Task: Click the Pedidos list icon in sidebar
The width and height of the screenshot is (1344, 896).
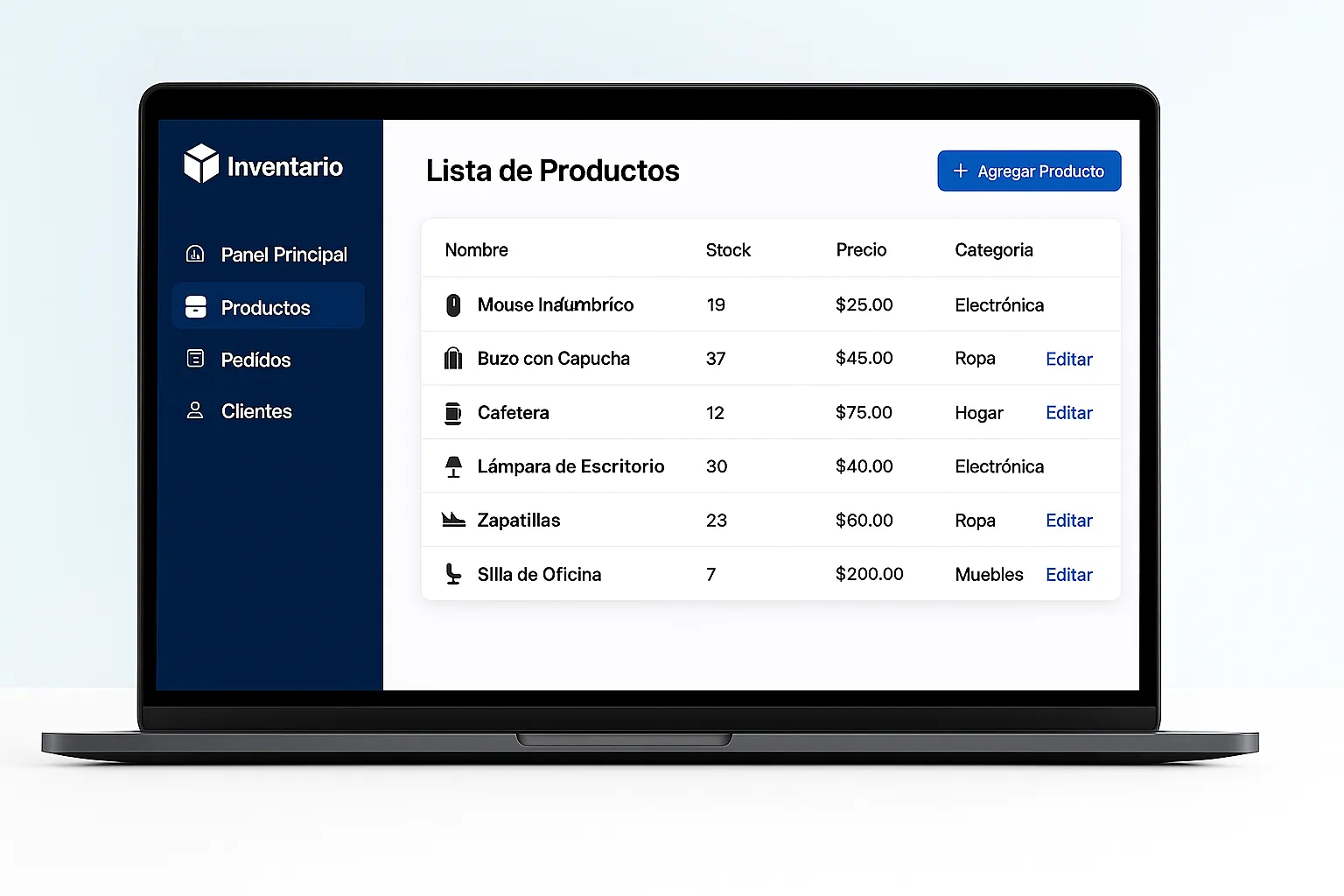Action: [195, 359]
